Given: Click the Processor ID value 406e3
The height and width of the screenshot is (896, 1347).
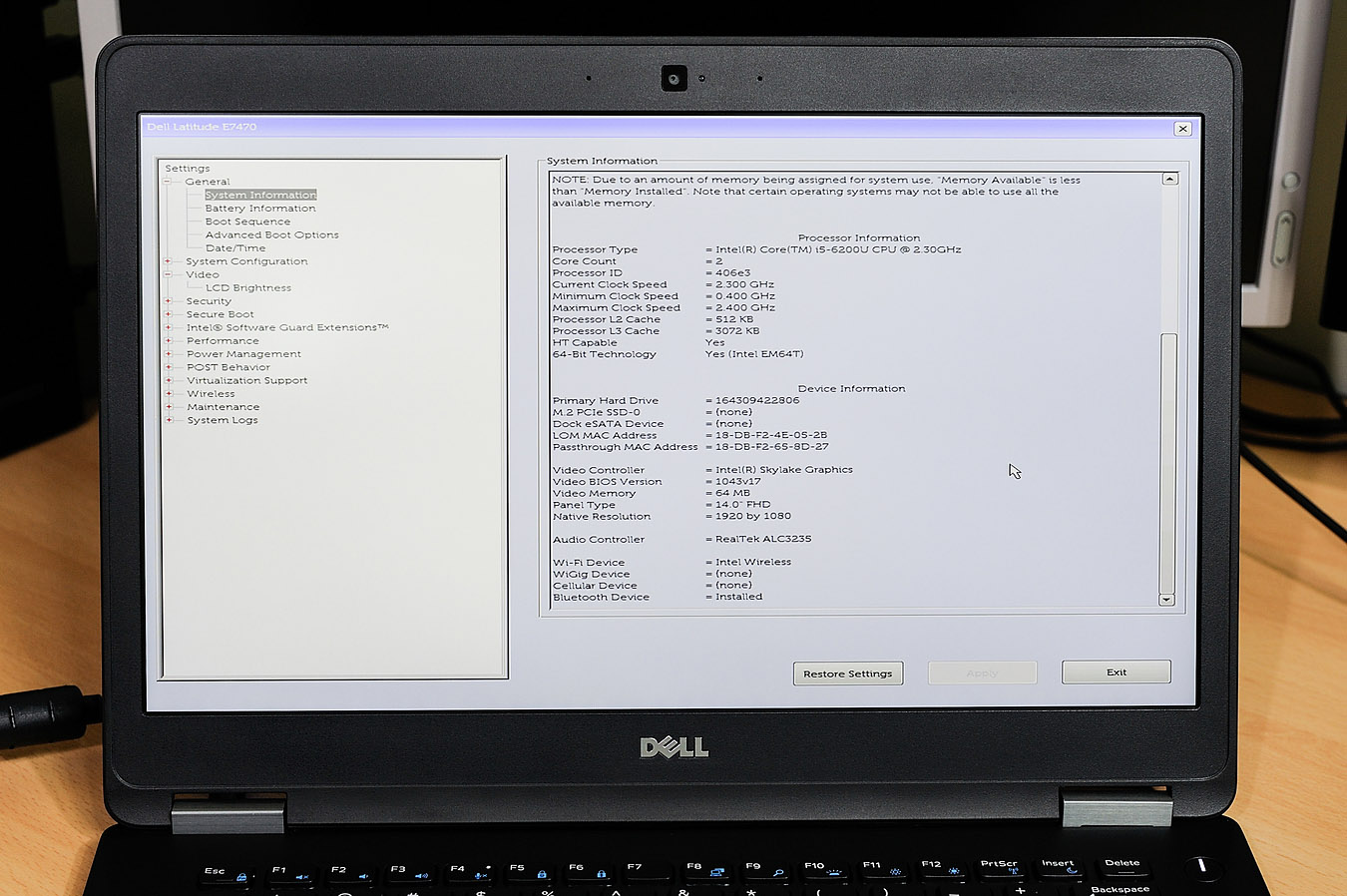Looking at the screenshot, I should pos(733,272).
